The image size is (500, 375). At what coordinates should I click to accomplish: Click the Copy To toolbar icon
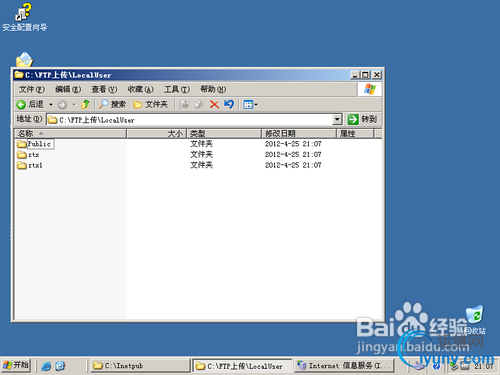point(199,105)
